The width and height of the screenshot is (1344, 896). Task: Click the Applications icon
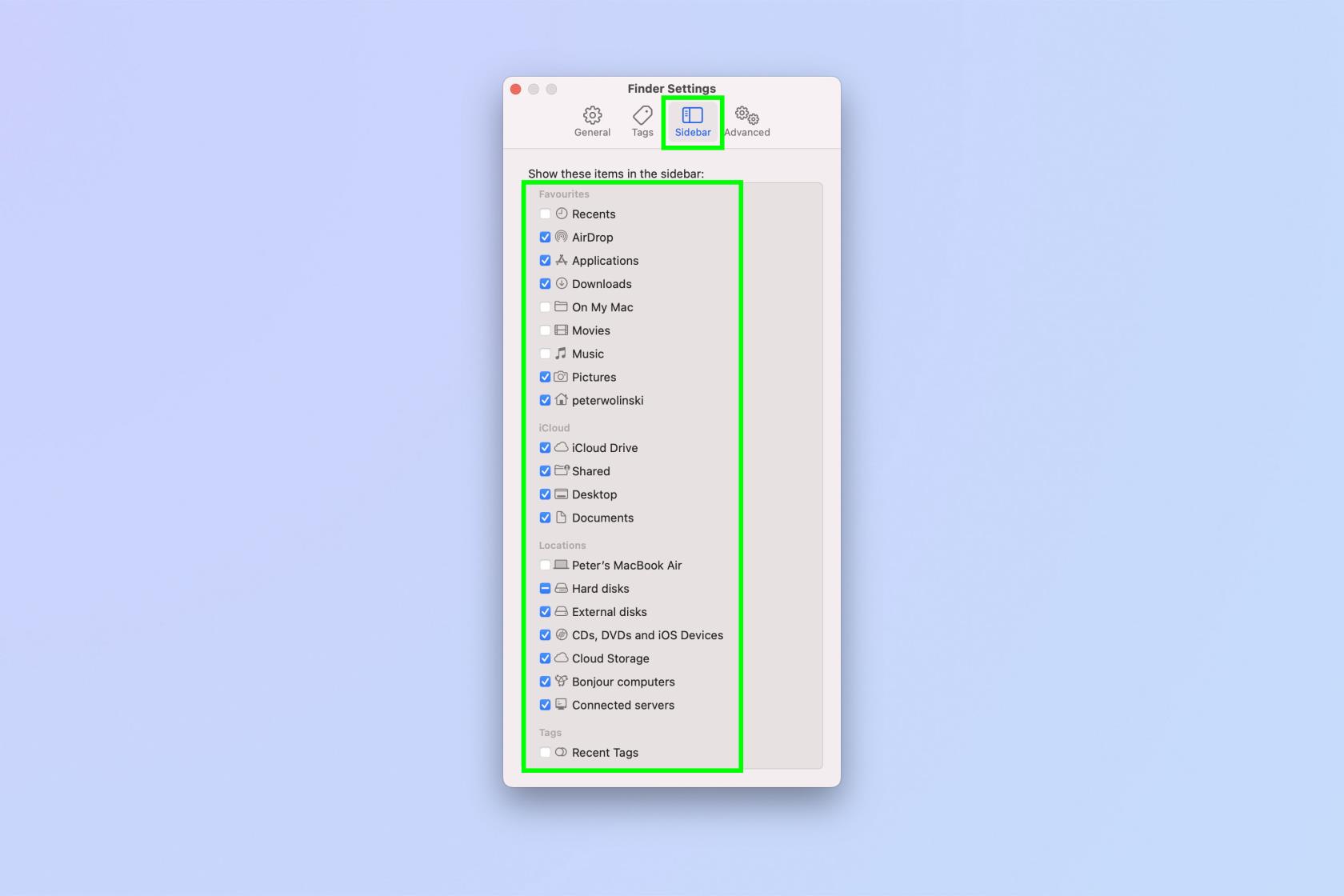pyautogui.click(x=562, y=260)
